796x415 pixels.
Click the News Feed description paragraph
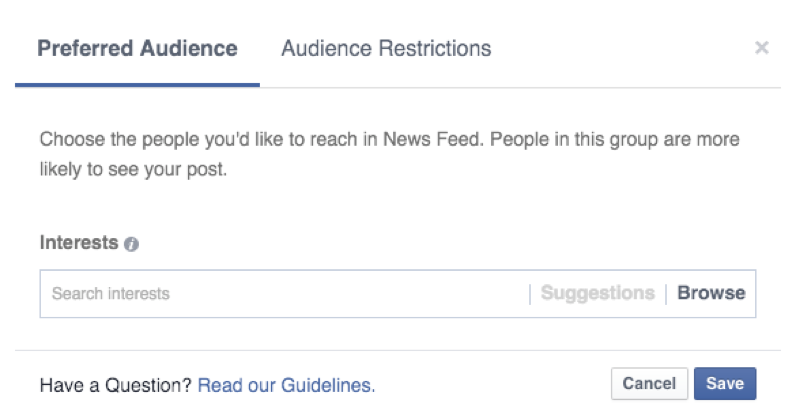pos(389,154)
